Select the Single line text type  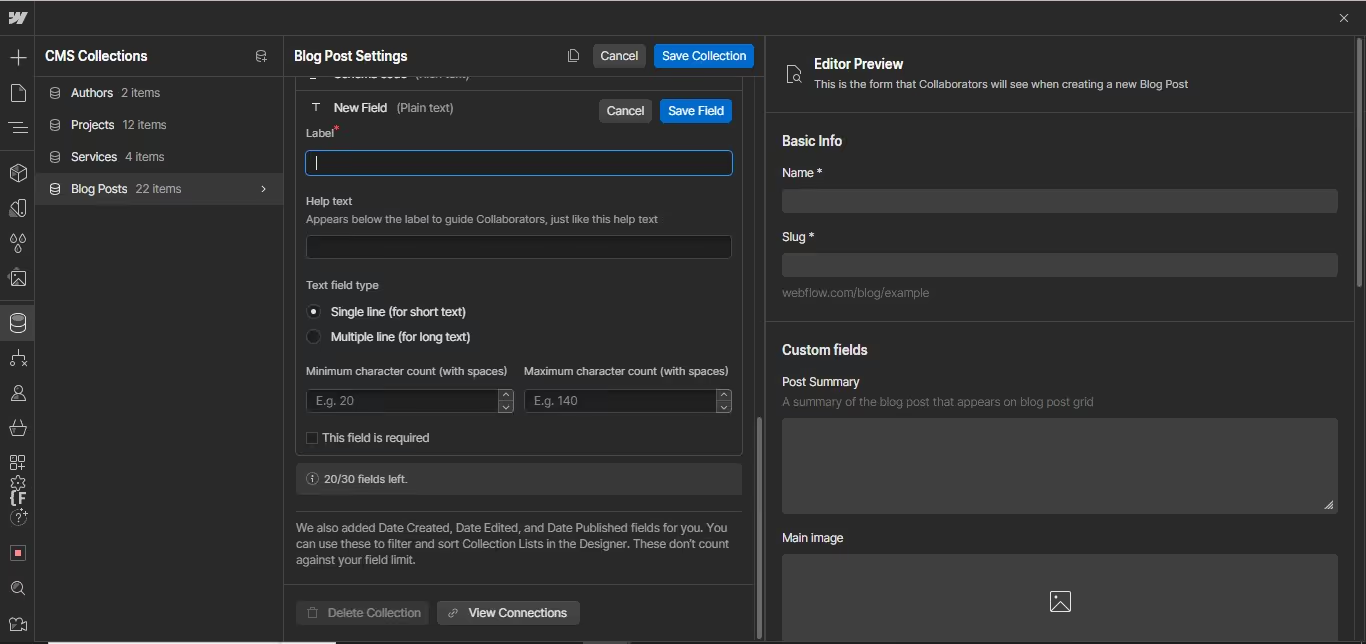pyautogui.click(x=314, y=312)
